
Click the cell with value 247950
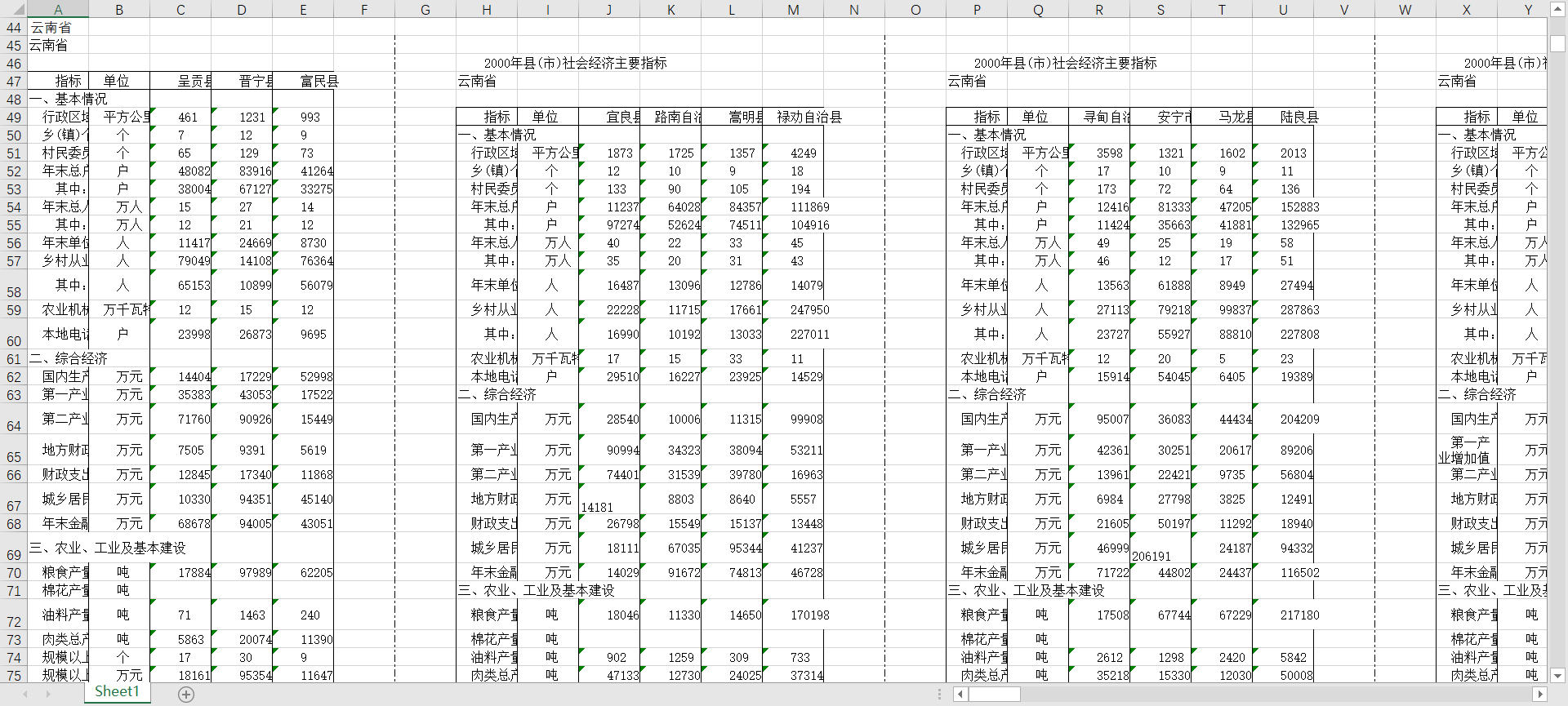point(793,309)
